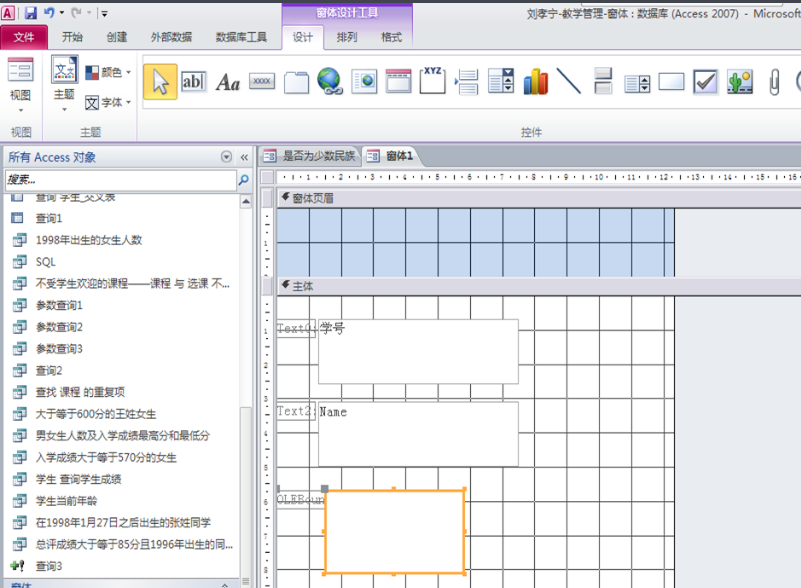Insert a Hyperlink control
The image size is (801, 588).
(x=330, y=82)
